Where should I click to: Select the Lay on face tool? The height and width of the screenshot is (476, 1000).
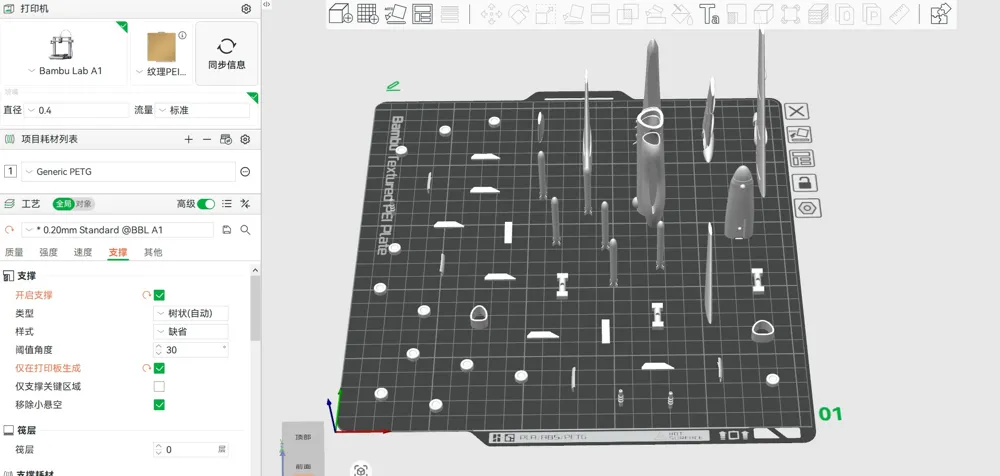573,14
